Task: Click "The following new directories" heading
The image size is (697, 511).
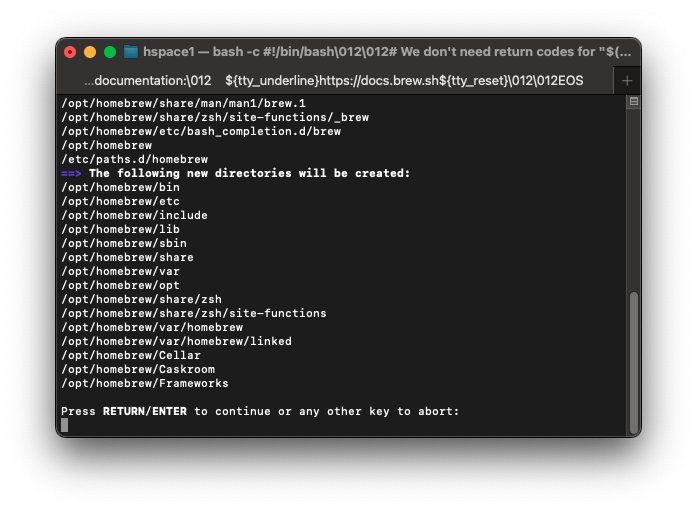Action: click(x=250, y=173)
